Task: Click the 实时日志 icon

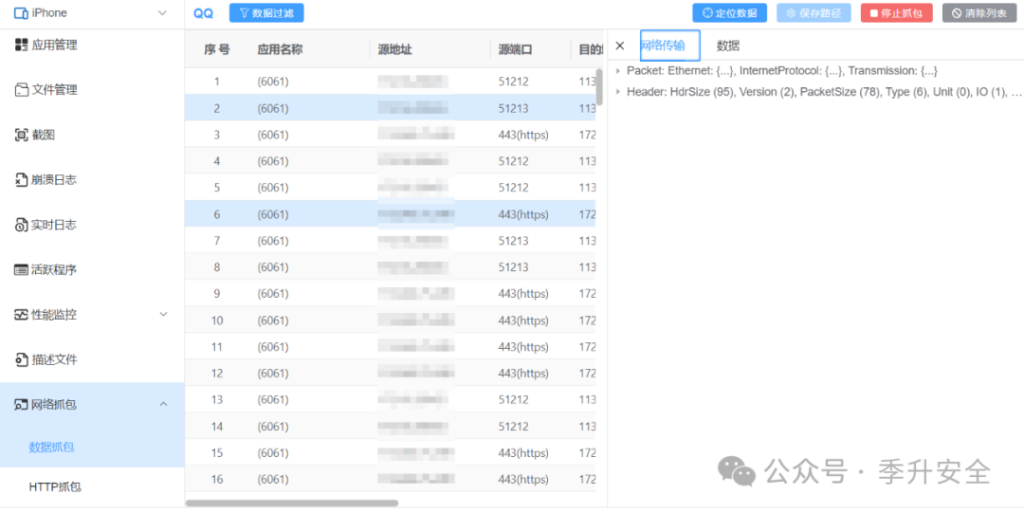Action: tap(21, 225)
